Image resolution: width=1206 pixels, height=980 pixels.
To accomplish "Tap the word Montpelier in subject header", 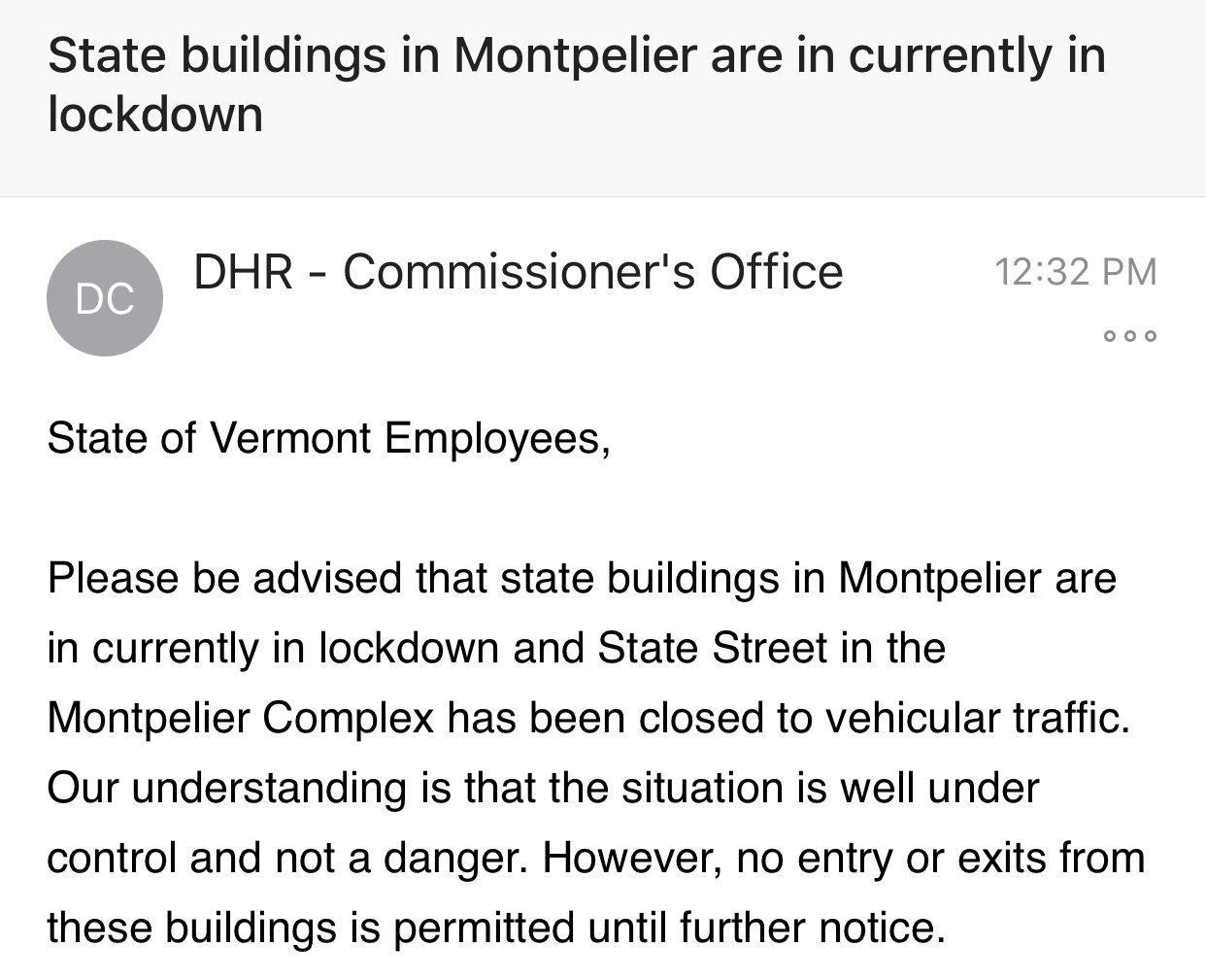I will 575,54.
